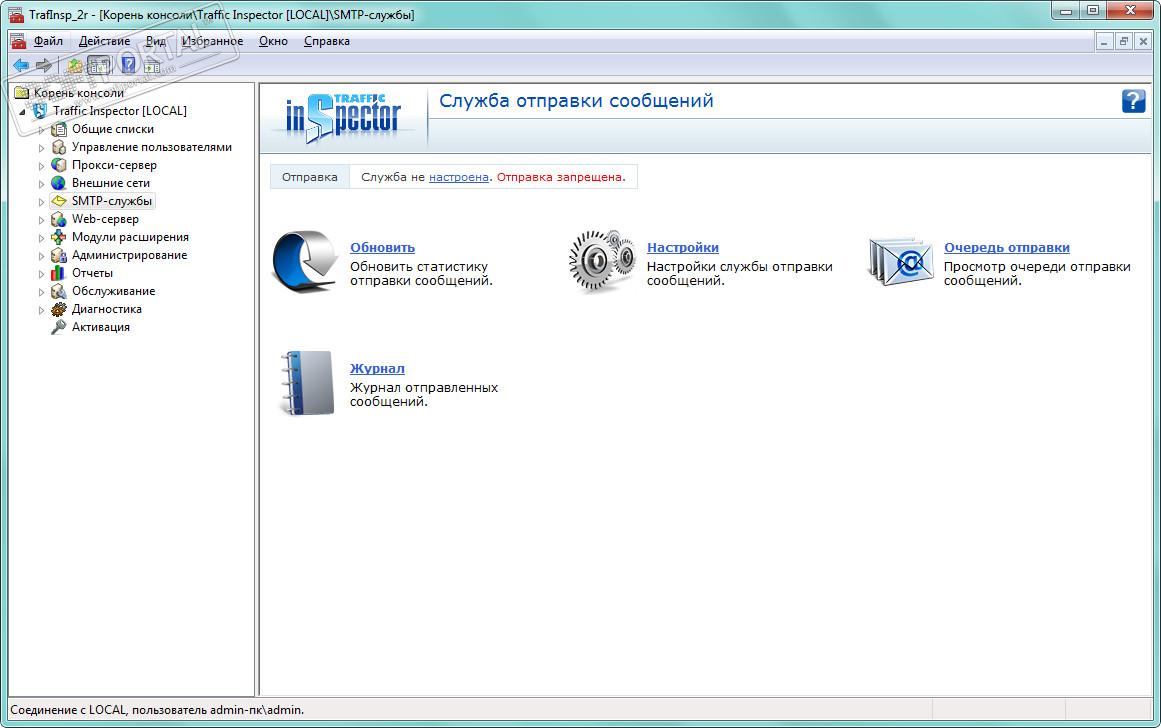1161x728 pixels.
Task: Select Активация in the tree
Action: [101, 327]
